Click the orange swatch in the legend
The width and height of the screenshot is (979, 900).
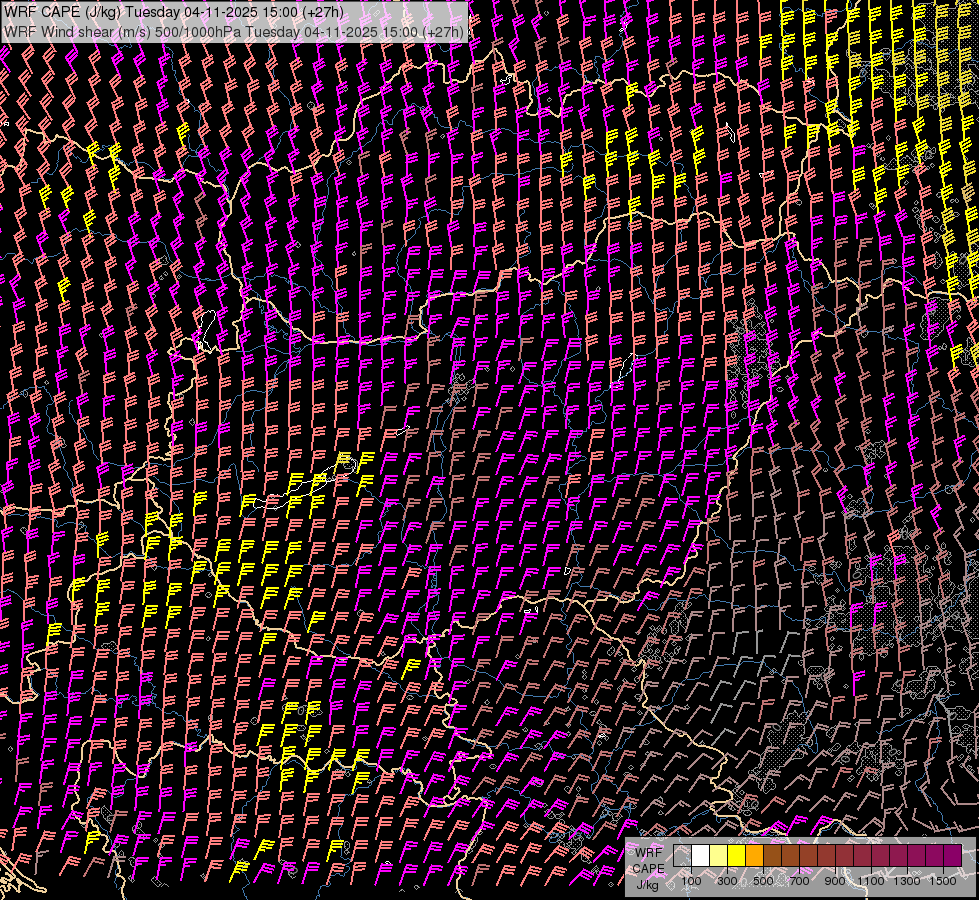click(x=754, y=856)
